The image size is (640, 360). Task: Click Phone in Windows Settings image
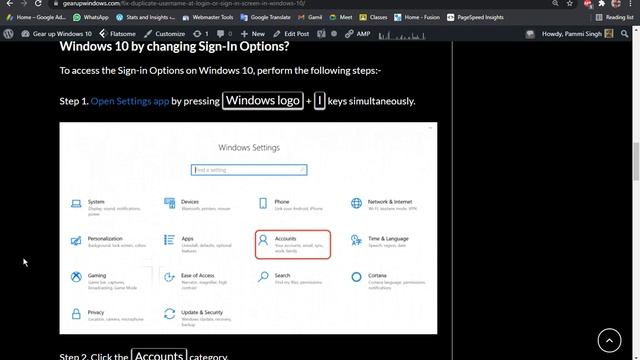tap(291, 204)
